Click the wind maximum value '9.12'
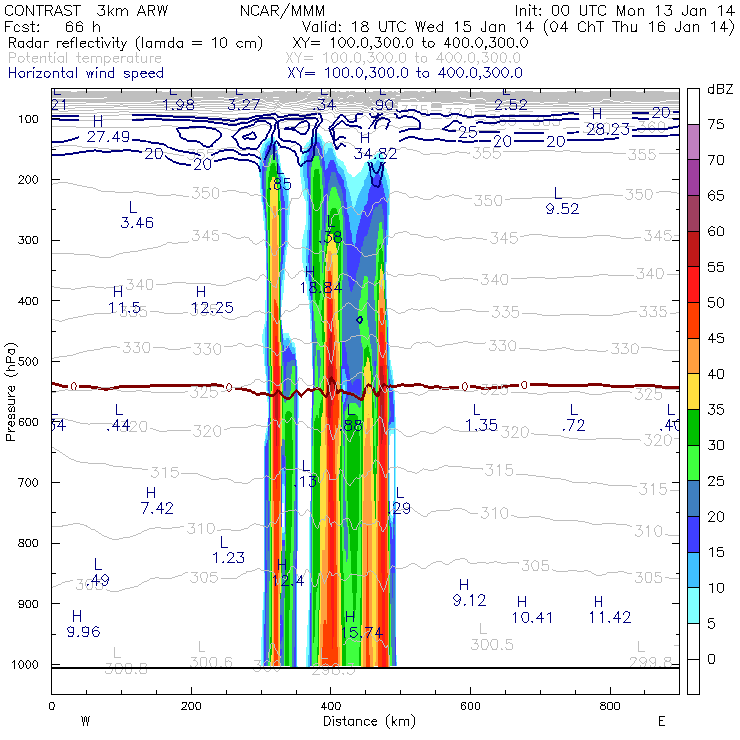 (469, 600)
